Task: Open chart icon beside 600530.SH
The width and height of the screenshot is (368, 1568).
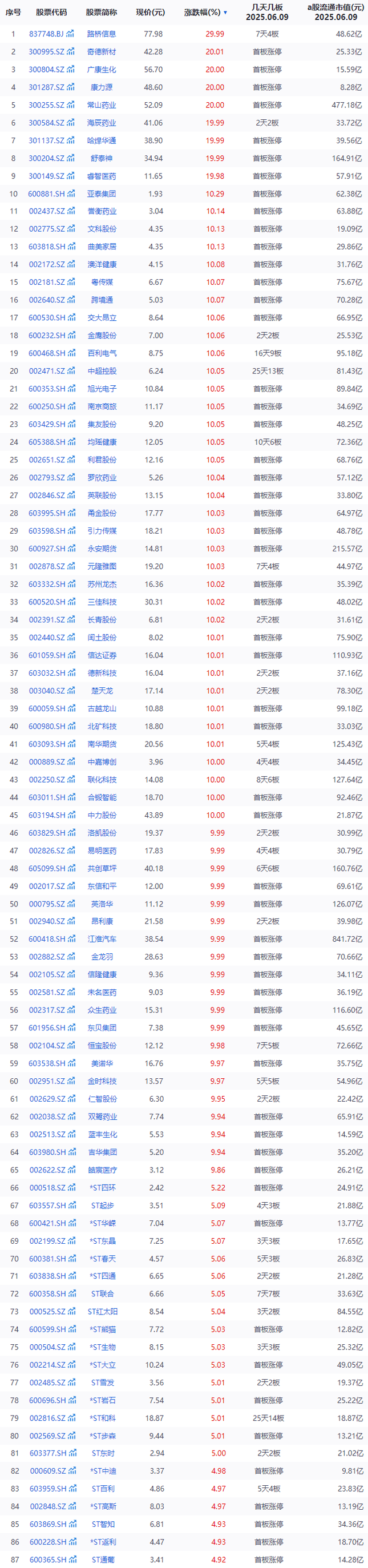Action: 72,318
